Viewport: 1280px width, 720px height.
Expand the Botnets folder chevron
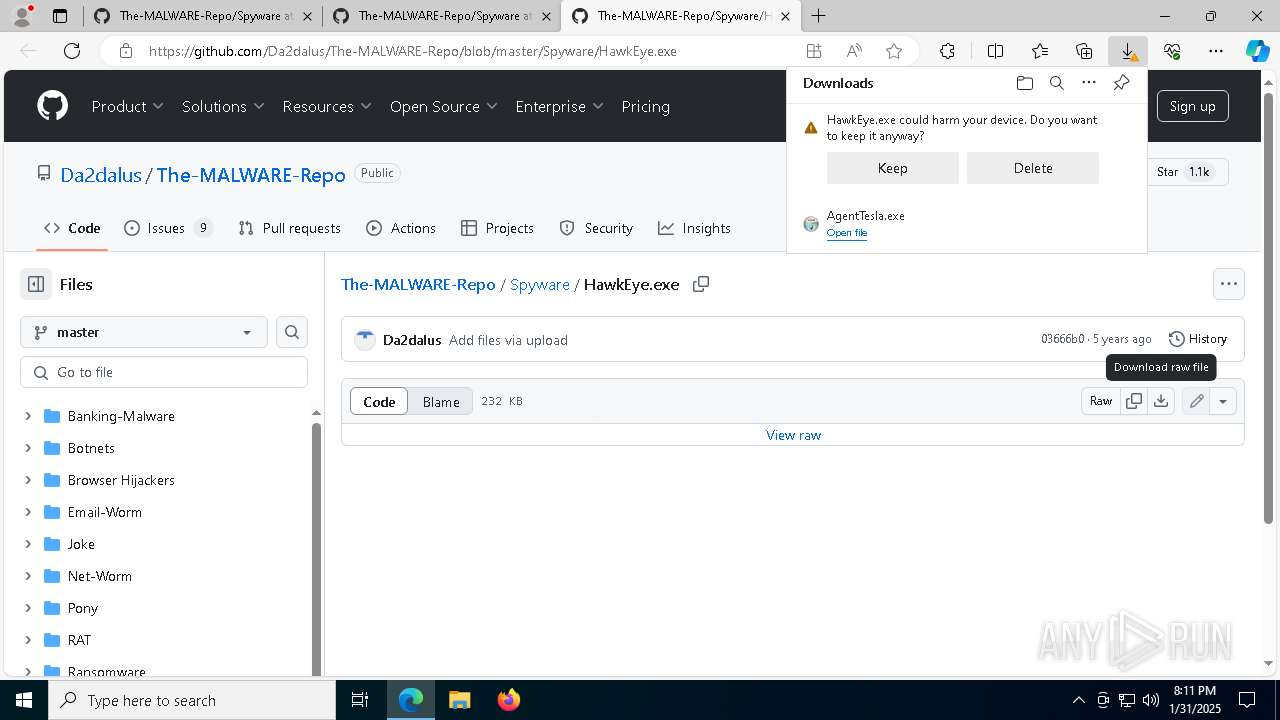point(28,448)
